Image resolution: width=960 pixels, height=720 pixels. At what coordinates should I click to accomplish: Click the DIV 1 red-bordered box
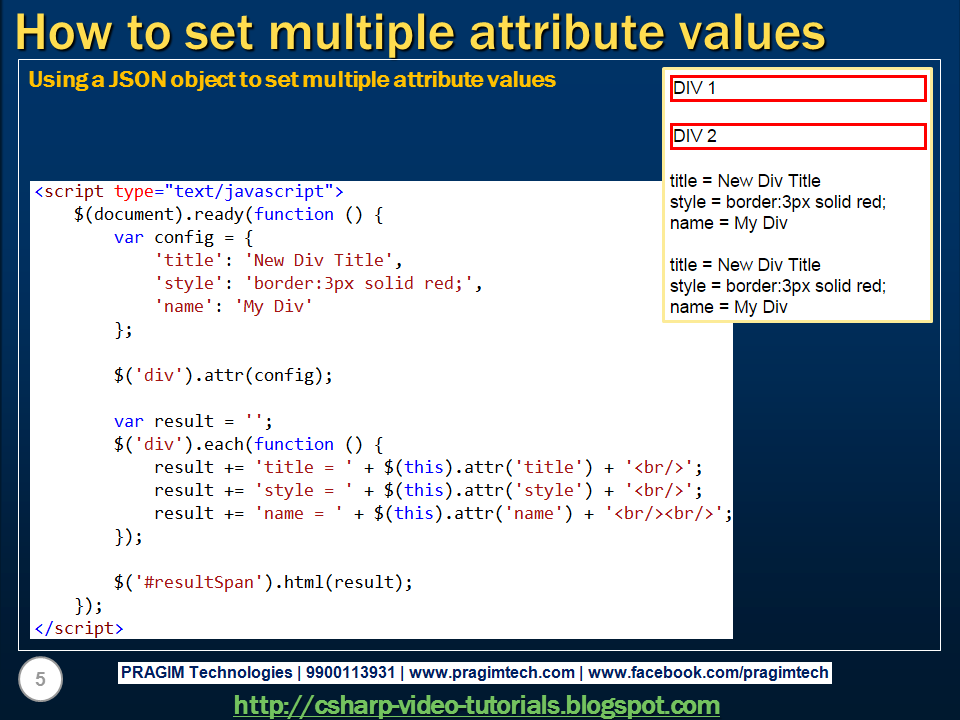point(797,88)
